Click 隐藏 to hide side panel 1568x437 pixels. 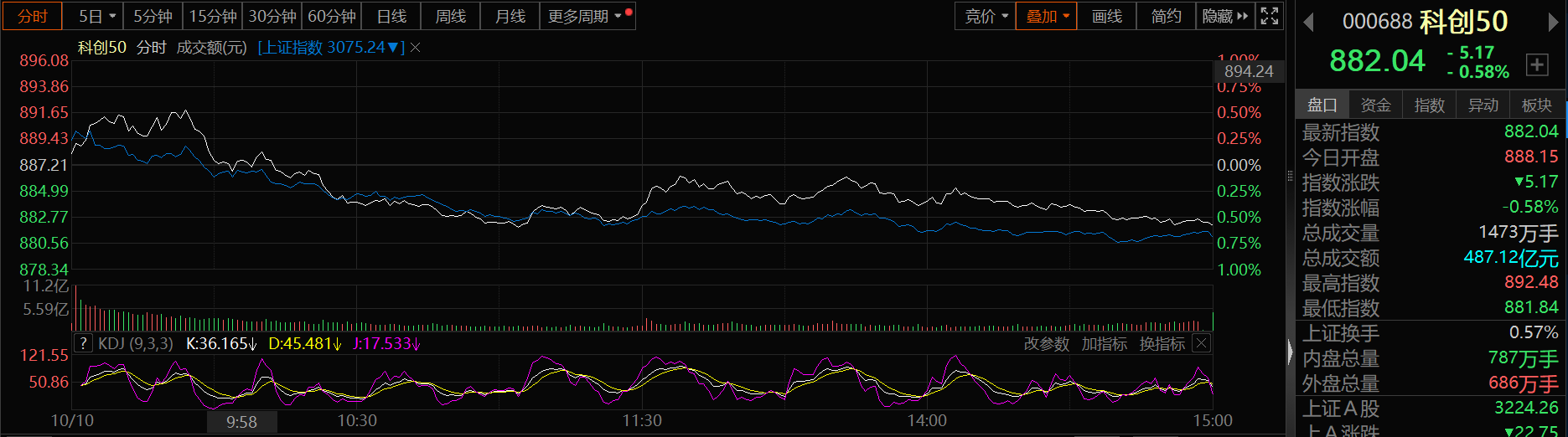(x=1225, y=16)
